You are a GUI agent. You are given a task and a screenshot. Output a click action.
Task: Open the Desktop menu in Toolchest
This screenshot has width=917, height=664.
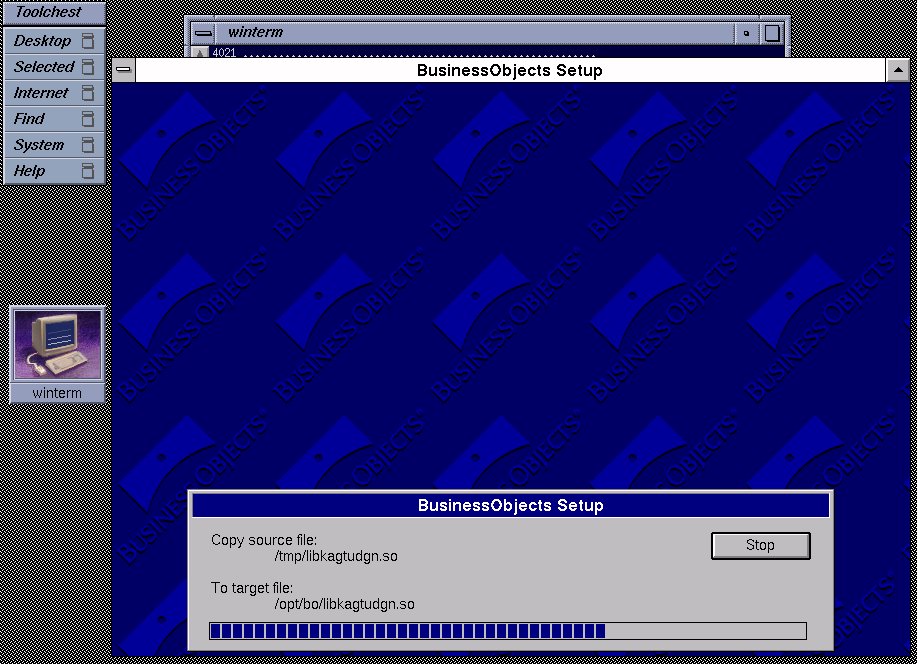coord(43,41)
